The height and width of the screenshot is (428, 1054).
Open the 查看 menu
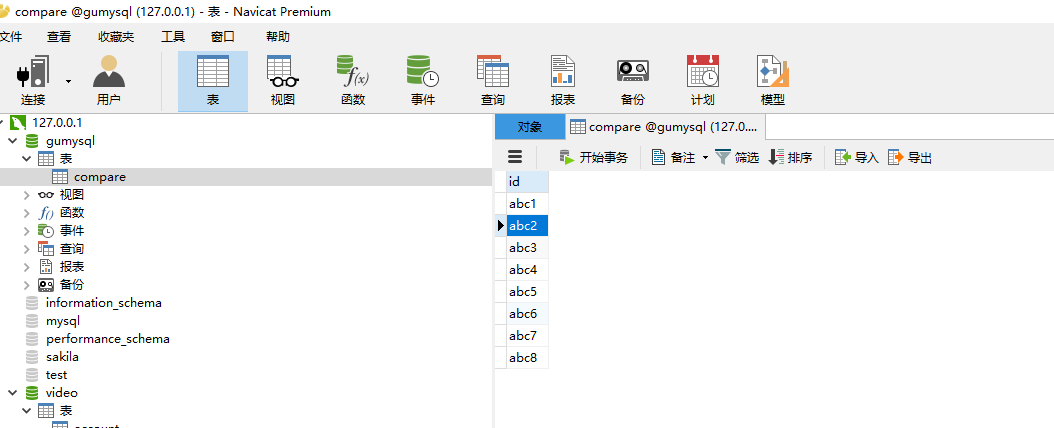coord(58,37)
